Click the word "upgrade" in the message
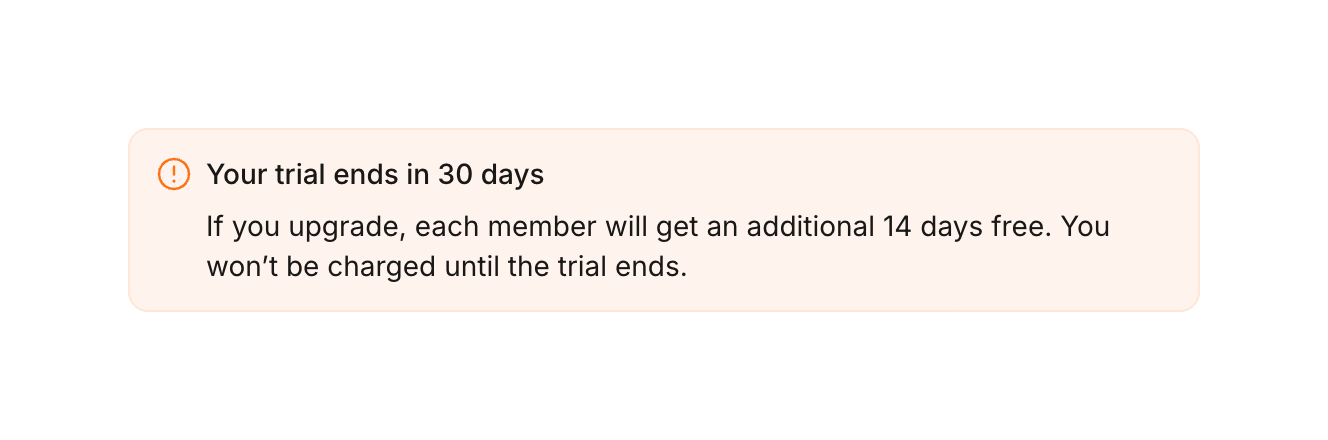Image resolution: width=1328 pixels, height=440 pixels. point(345,228)
